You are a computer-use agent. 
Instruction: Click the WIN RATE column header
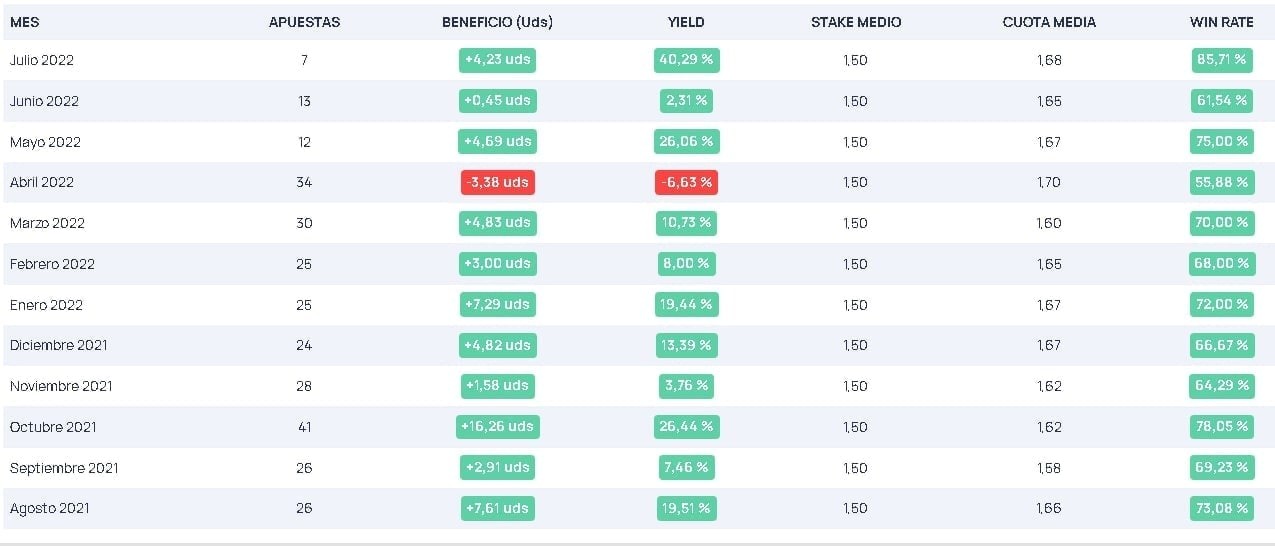(1221, 22)
